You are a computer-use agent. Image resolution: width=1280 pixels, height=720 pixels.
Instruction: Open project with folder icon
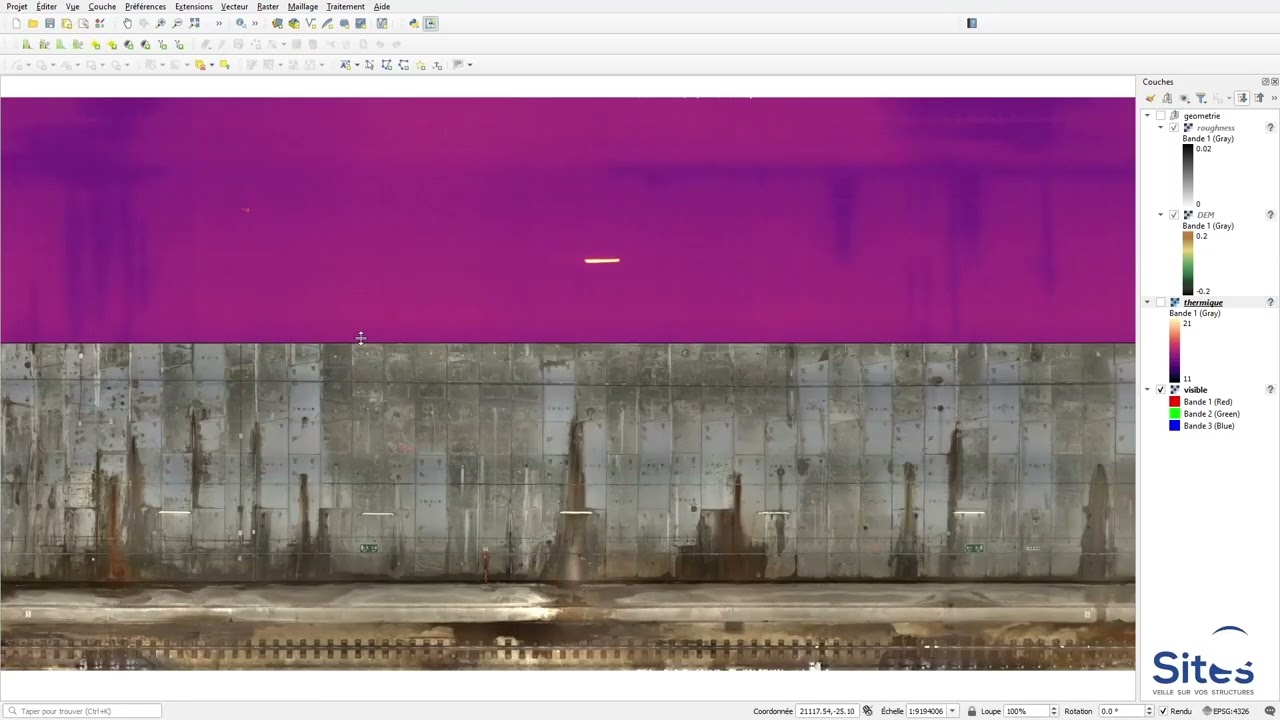tap(33, 24)
